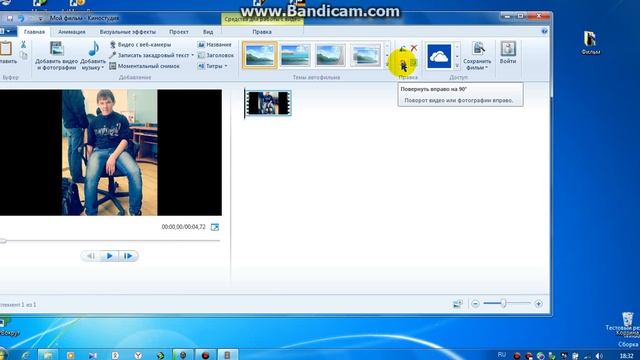Click the Войти sign-in button
The image size is (640, 360).
tap(508, 53)
